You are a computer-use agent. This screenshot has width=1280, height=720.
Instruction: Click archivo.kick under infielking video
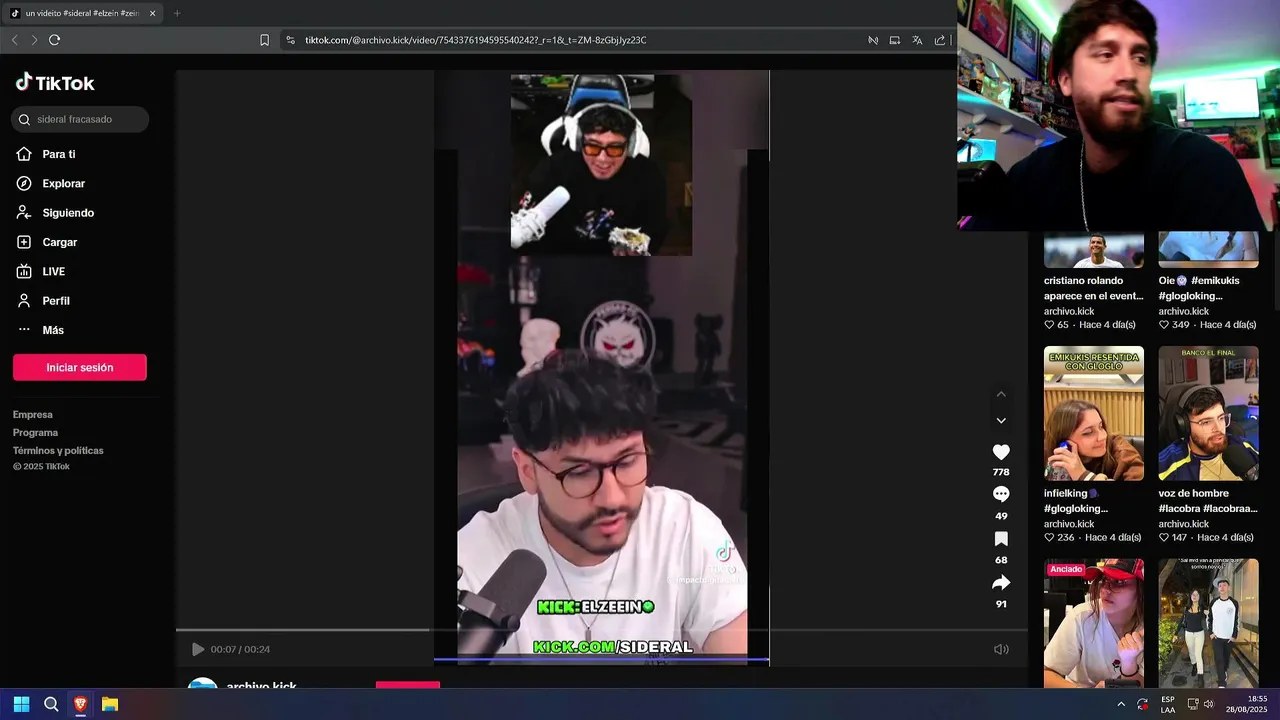(x=1069, y=524)
